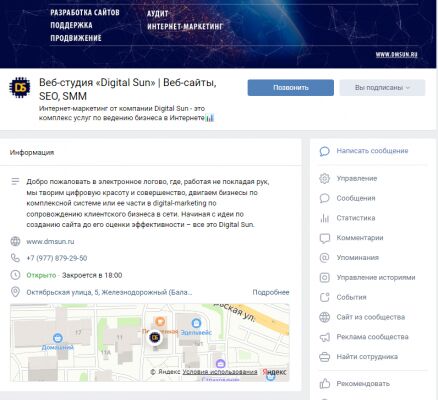Open Найти сотрудника menu item
Image resolution: width=438 pixels, height=400 pixels.
pyautogui.click(x=367, y=357)
